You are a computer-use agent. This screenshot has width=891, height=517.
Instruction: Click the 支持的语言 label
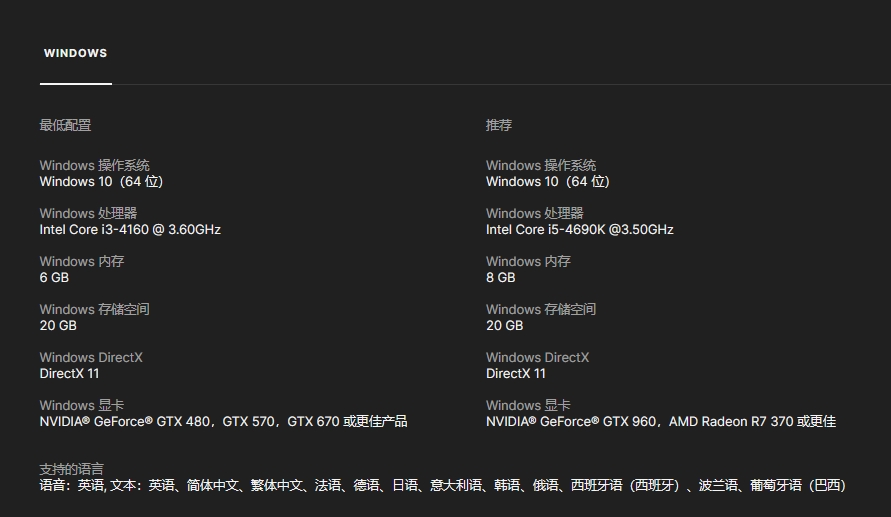[x=71, y=469]
